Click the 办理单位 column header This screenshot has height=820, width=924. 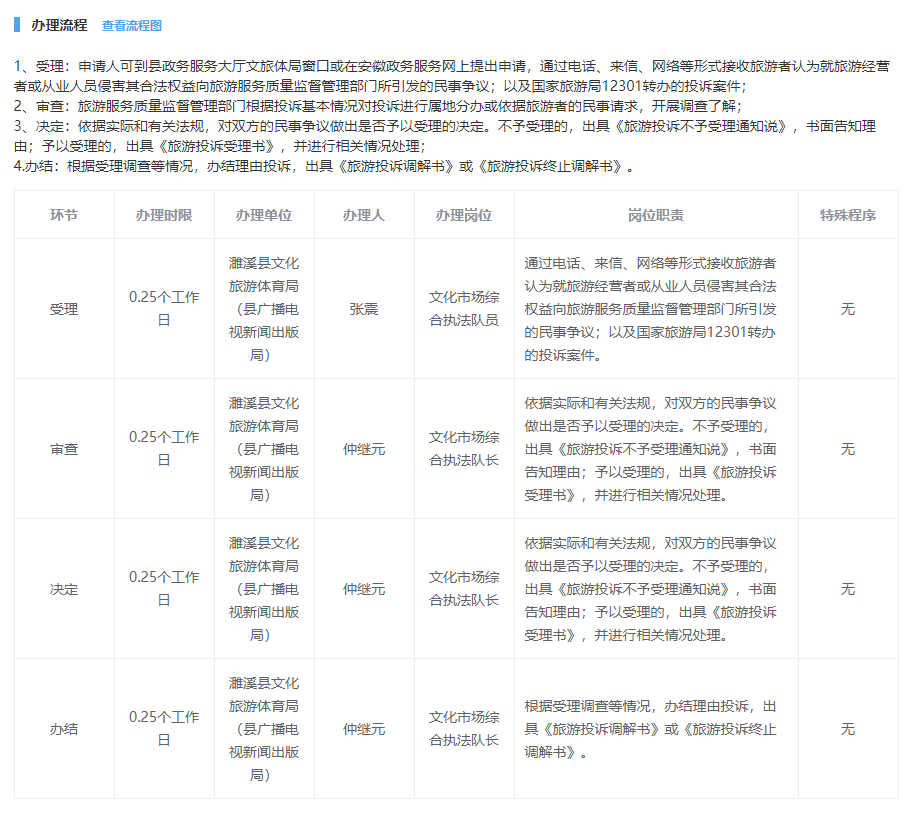click(x=264, y=215)
